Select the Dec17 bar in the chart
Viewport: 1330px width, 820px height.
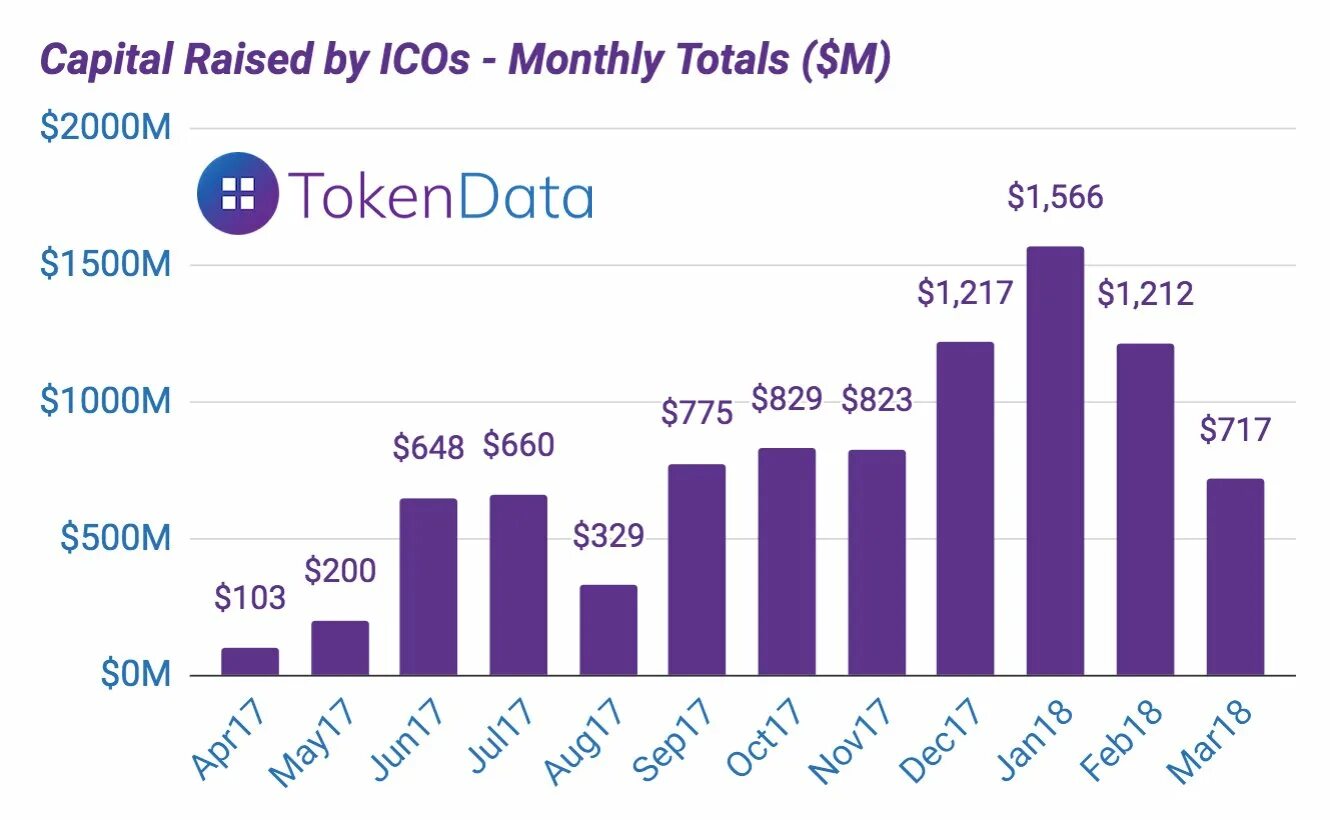pos(965,509)
